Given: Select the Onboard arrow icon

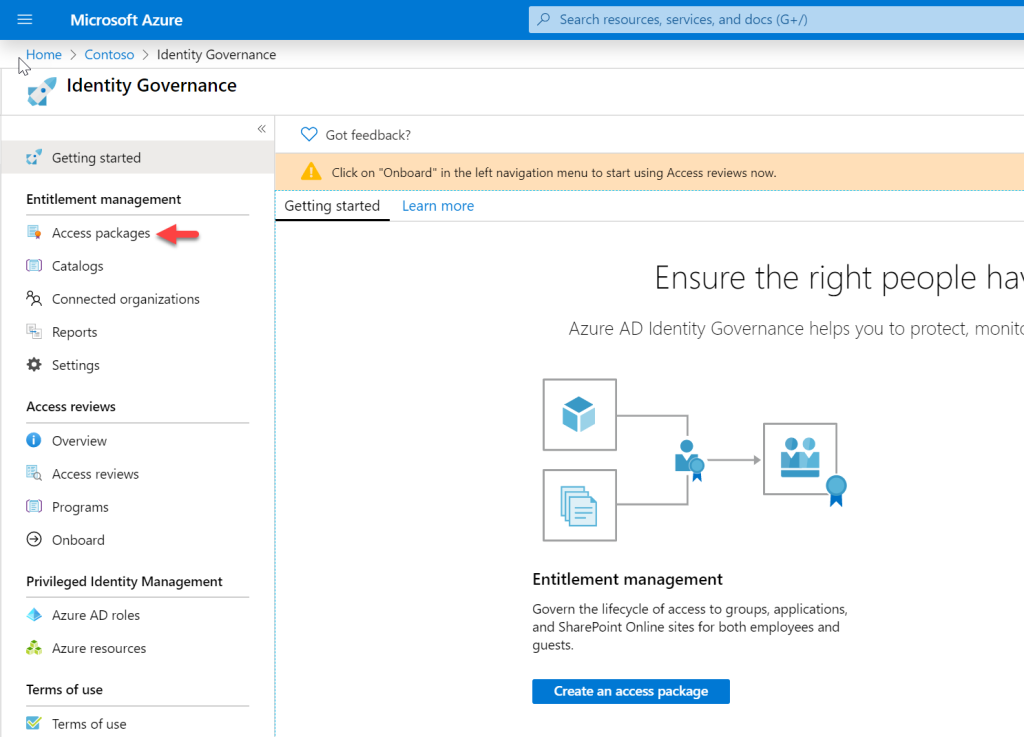Looking at the screenshot, I should click(34, 539).
